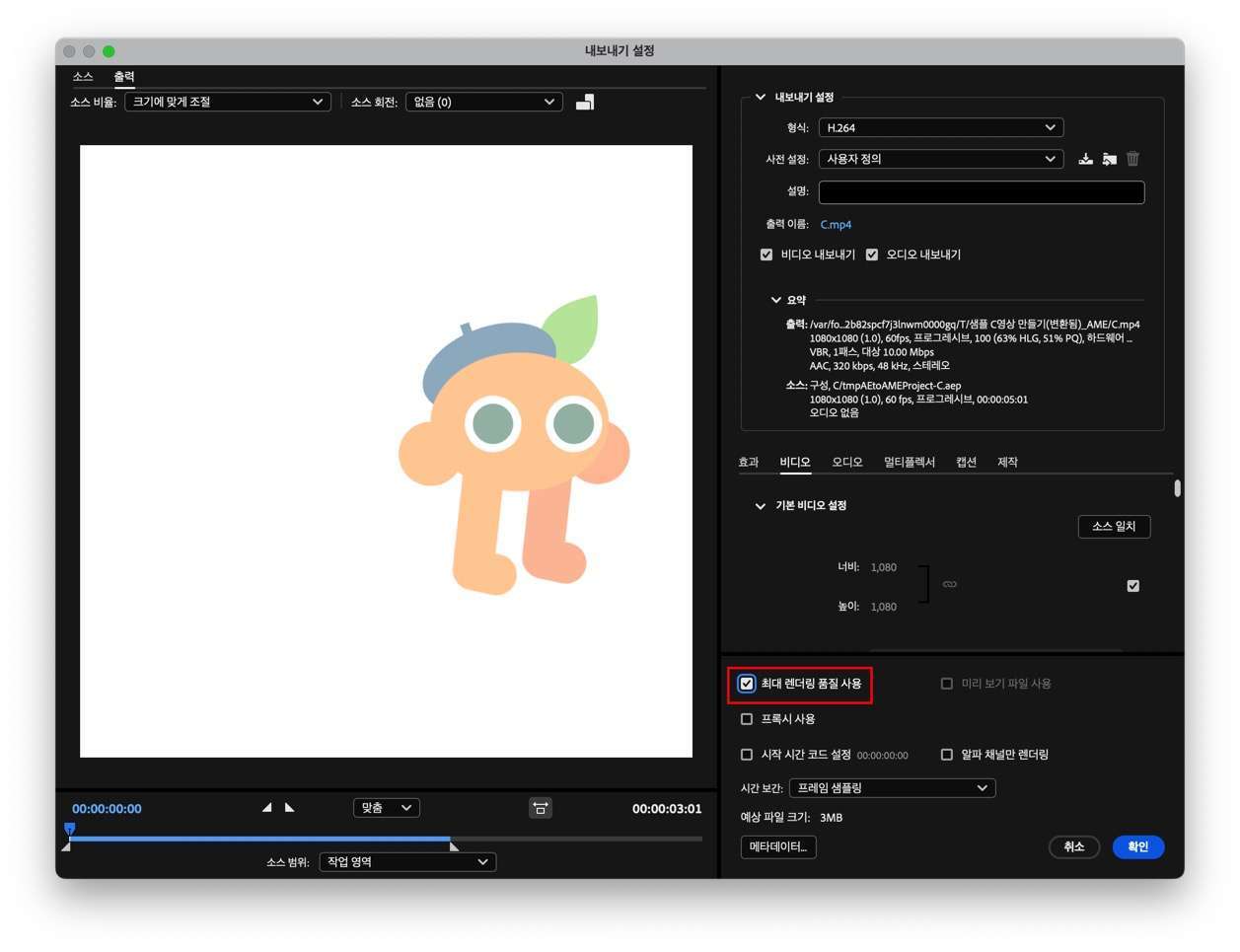Enable the 프록시 사용 checkbox
This screenshot has width=1240, height=952.
[x=747, y=719]
